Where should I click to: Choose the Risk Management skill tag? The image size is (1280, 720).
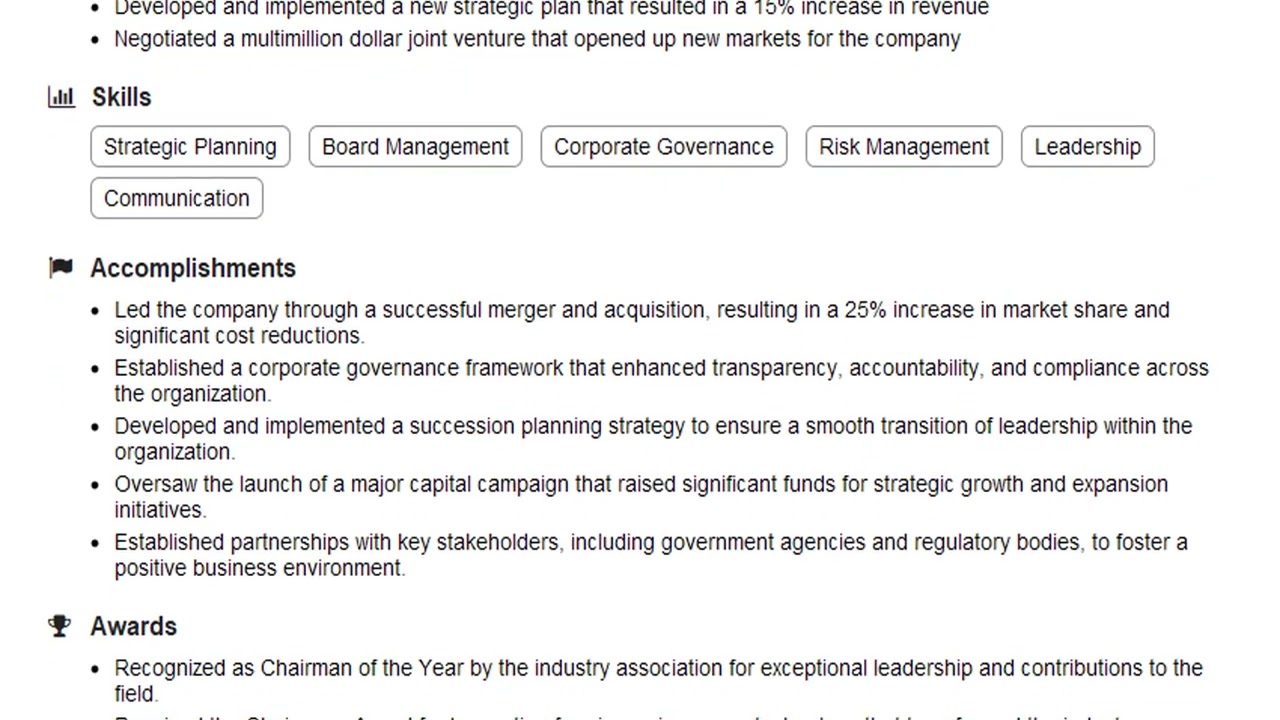coord(903,147)
